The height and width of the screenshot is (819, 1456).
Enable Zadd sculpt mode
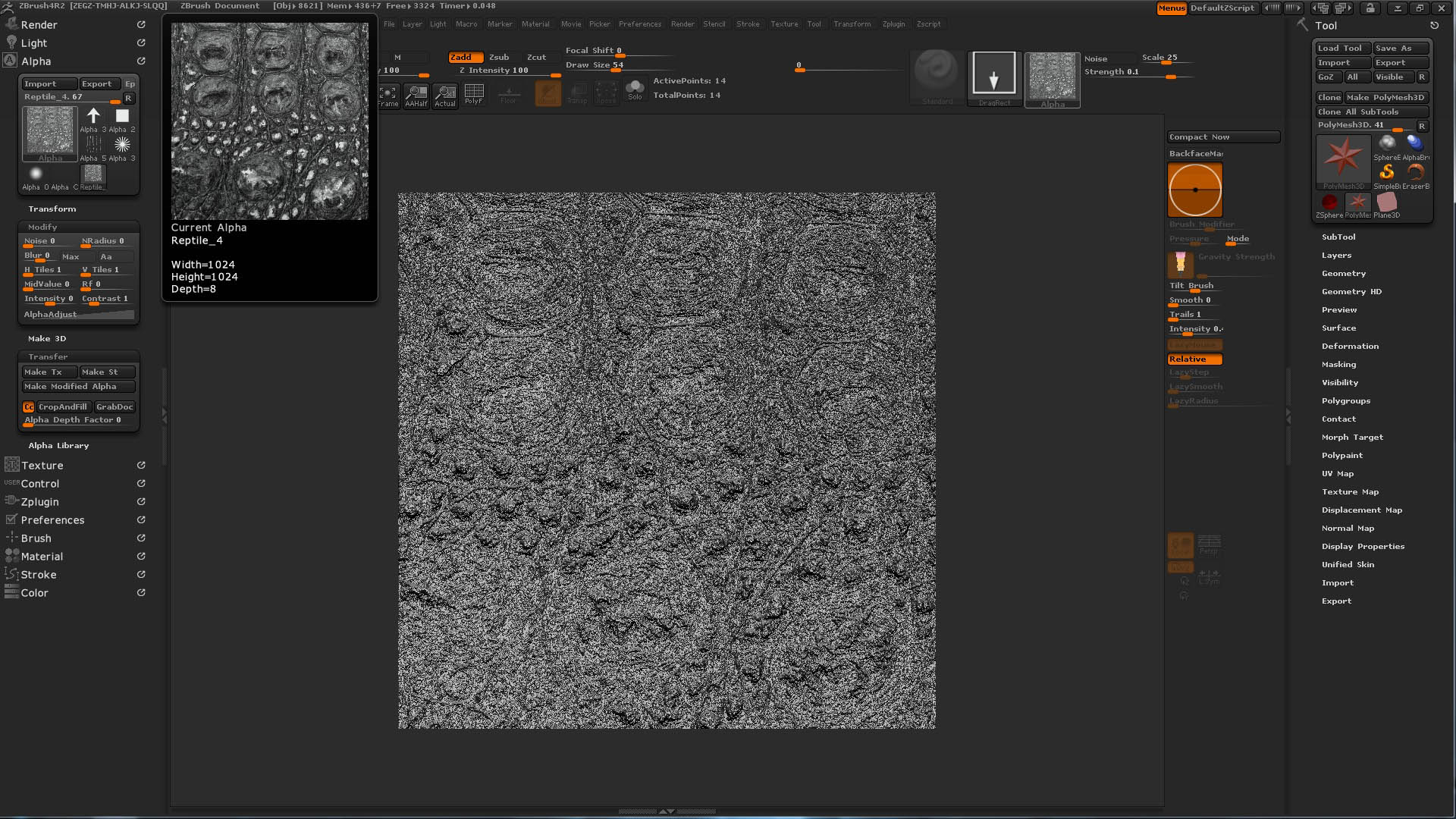click(466, 57)
